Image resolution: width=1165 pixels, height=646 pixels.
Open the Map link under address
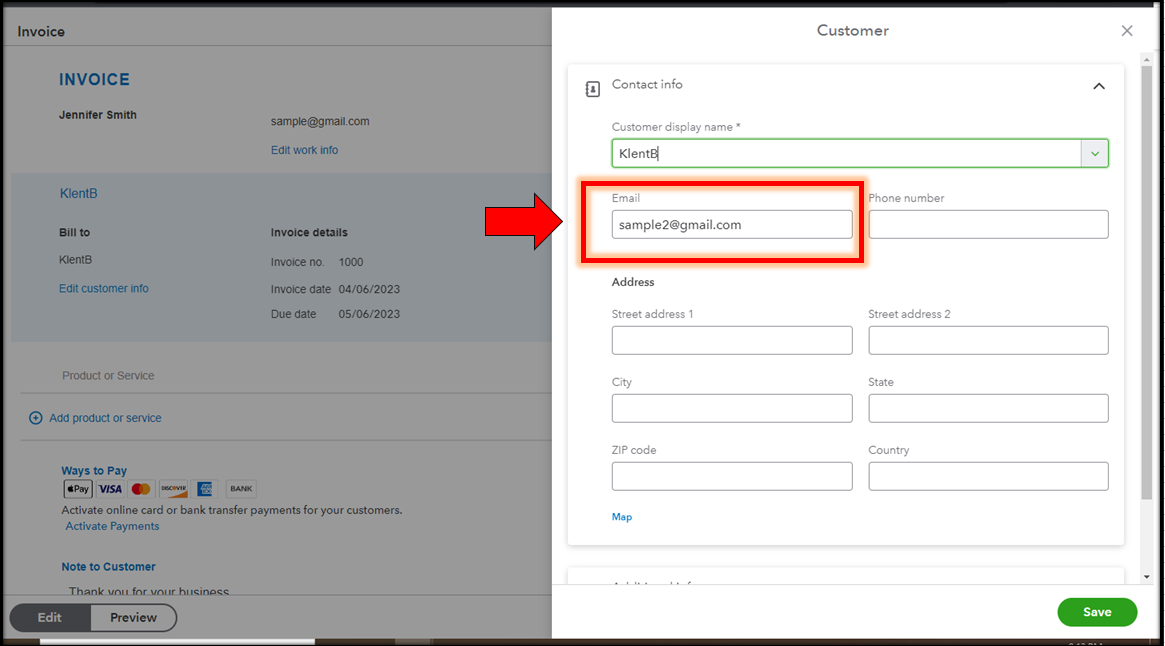(622, 517)
